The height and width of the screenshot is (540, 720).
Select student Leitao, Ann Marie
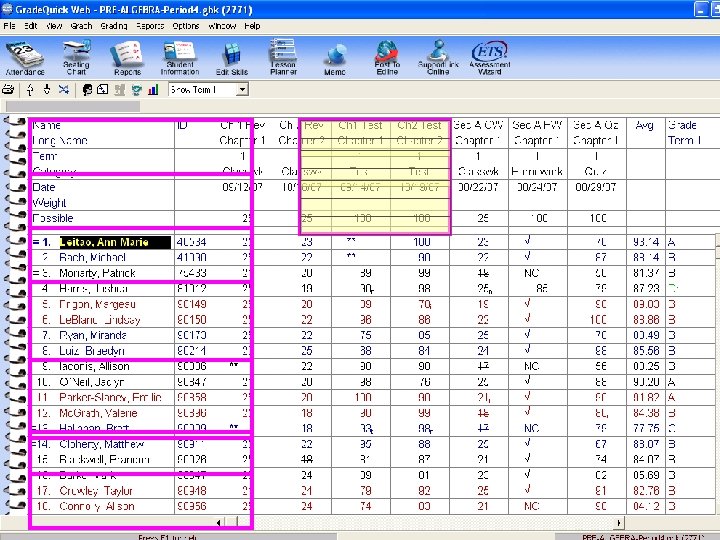point(102,242)
